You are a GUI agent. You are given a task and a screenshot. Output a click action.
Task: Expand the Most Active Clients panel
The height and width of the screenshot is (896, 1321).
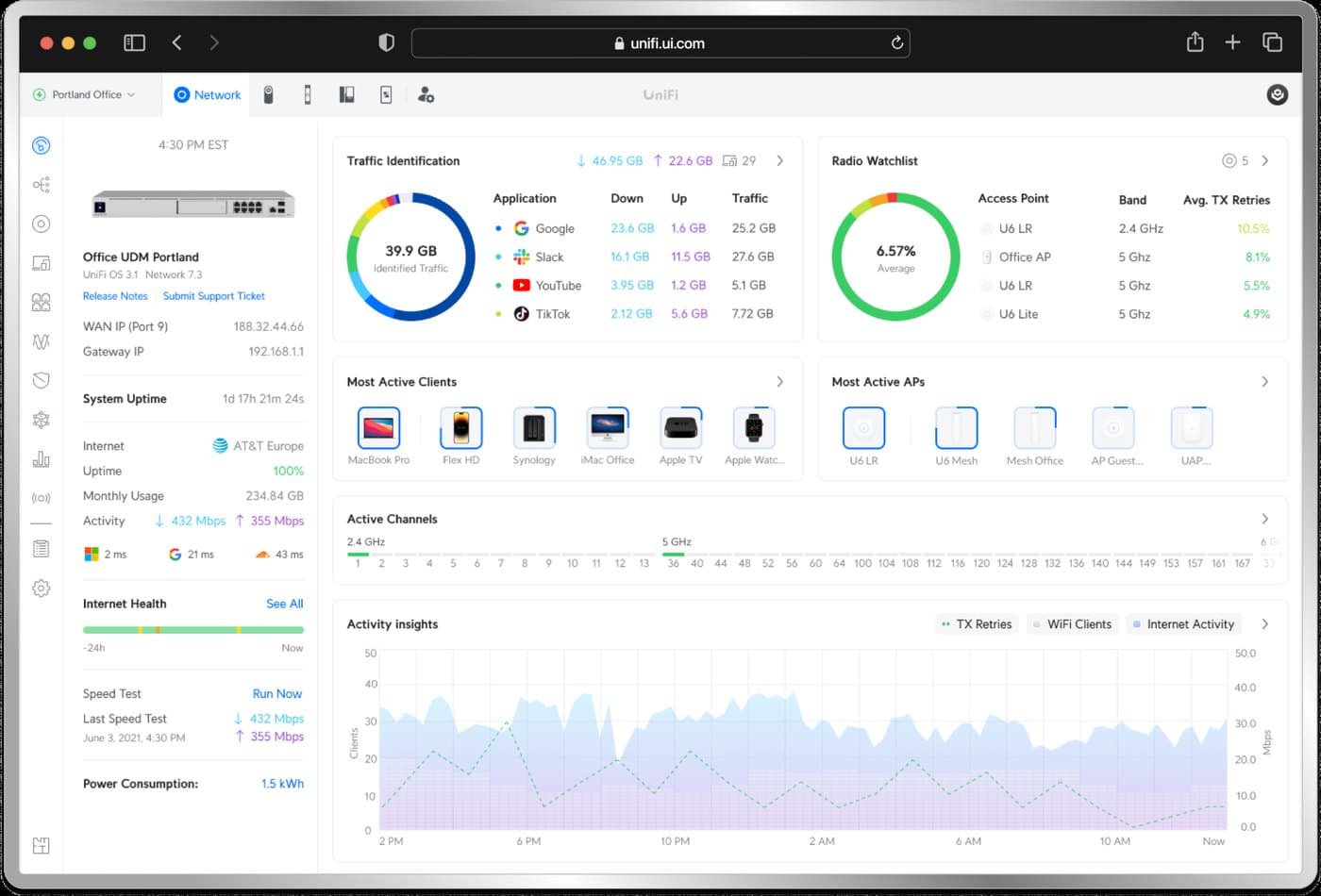pos(780,381)
